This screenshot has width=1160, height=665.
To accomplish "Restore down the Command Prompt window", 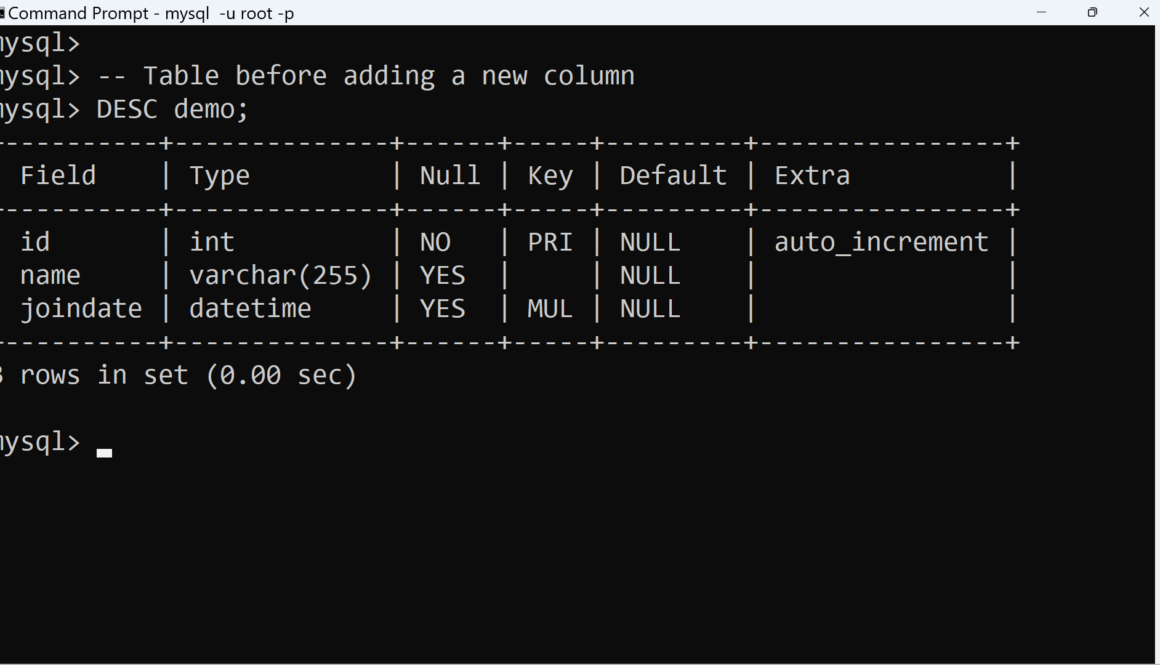I will [1092, 13].
